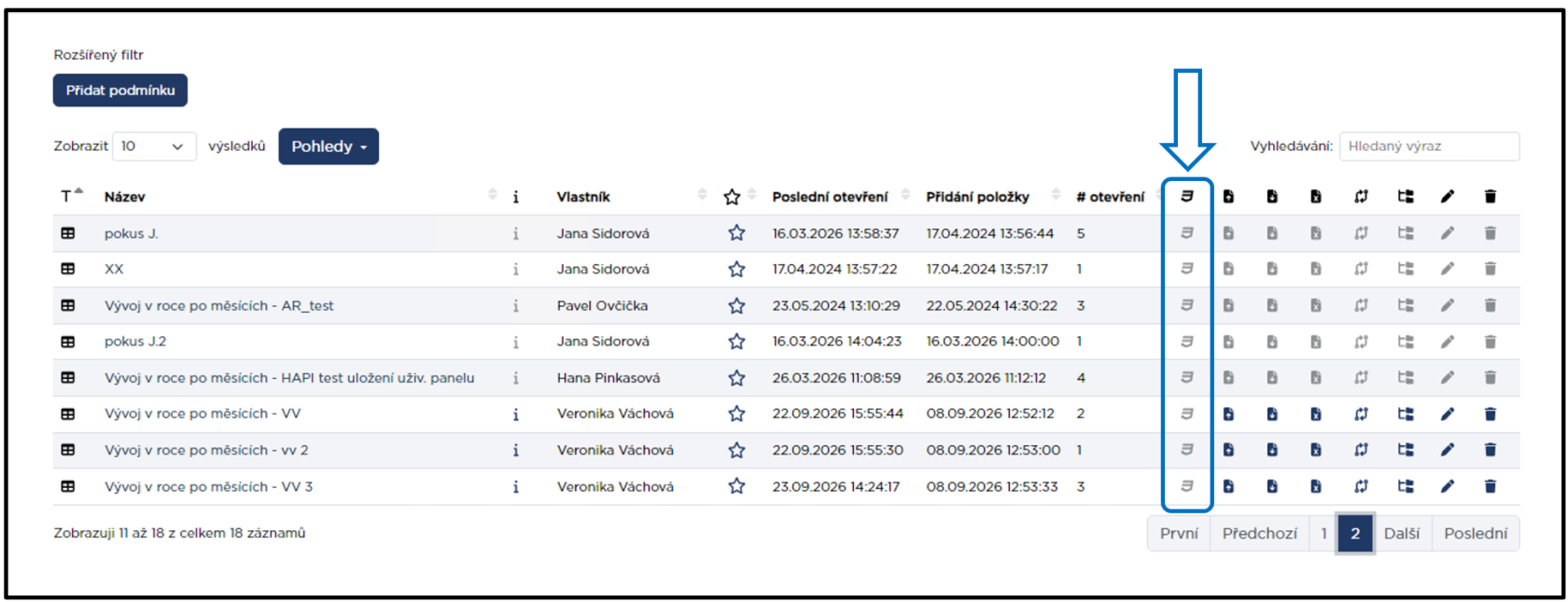Click the CSS-style icon for 'Vývoj v roce po měsících - VV 3'
Viewport: 1568px width, 602px height.
click(1186, 486)
